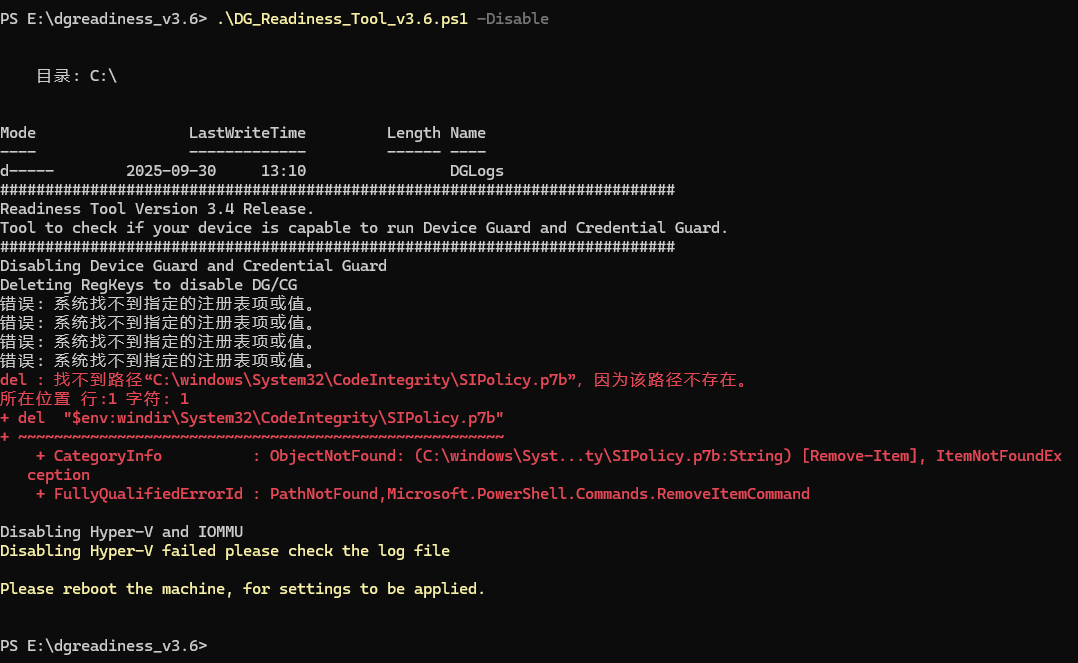The height and width of the screenshot is (663, 1078).
Task: Click the red del 找不到路径 error line
Action: [374, 380]
